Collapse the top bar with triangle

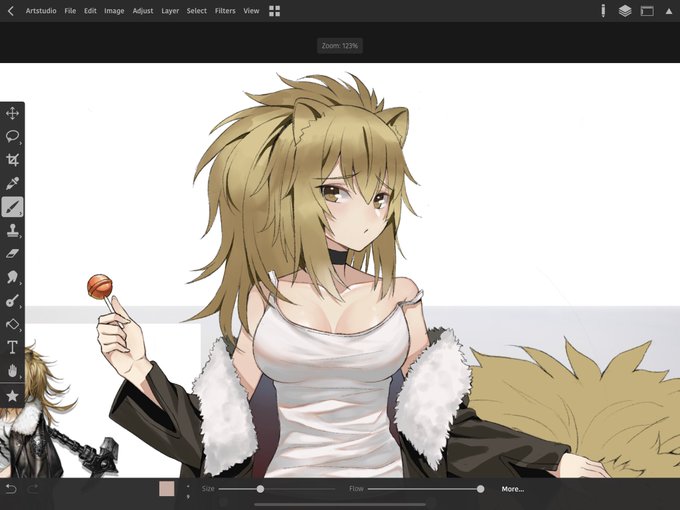(669, 12)
